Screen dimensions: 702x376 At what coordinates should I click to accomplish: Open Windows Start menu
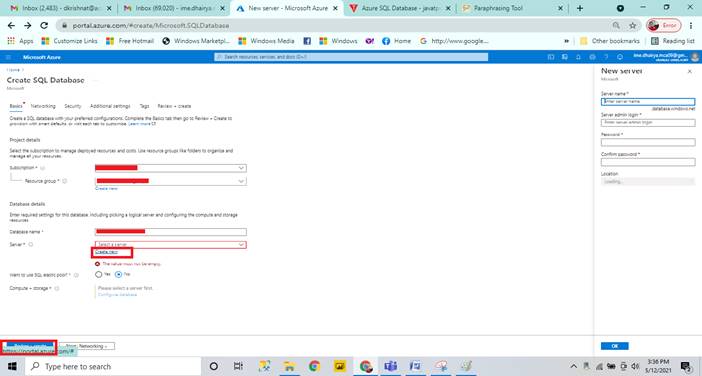[x=12, y=366]
